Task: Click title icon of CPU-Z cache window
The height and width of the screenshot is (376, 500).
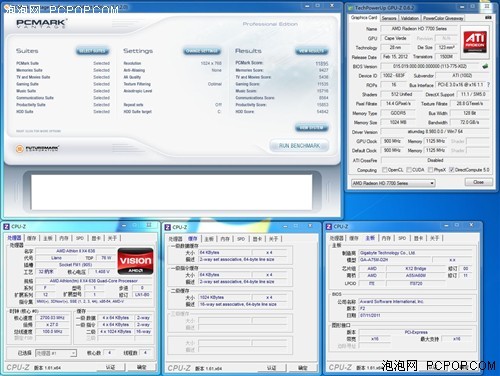Action: (x=168, y=227)
